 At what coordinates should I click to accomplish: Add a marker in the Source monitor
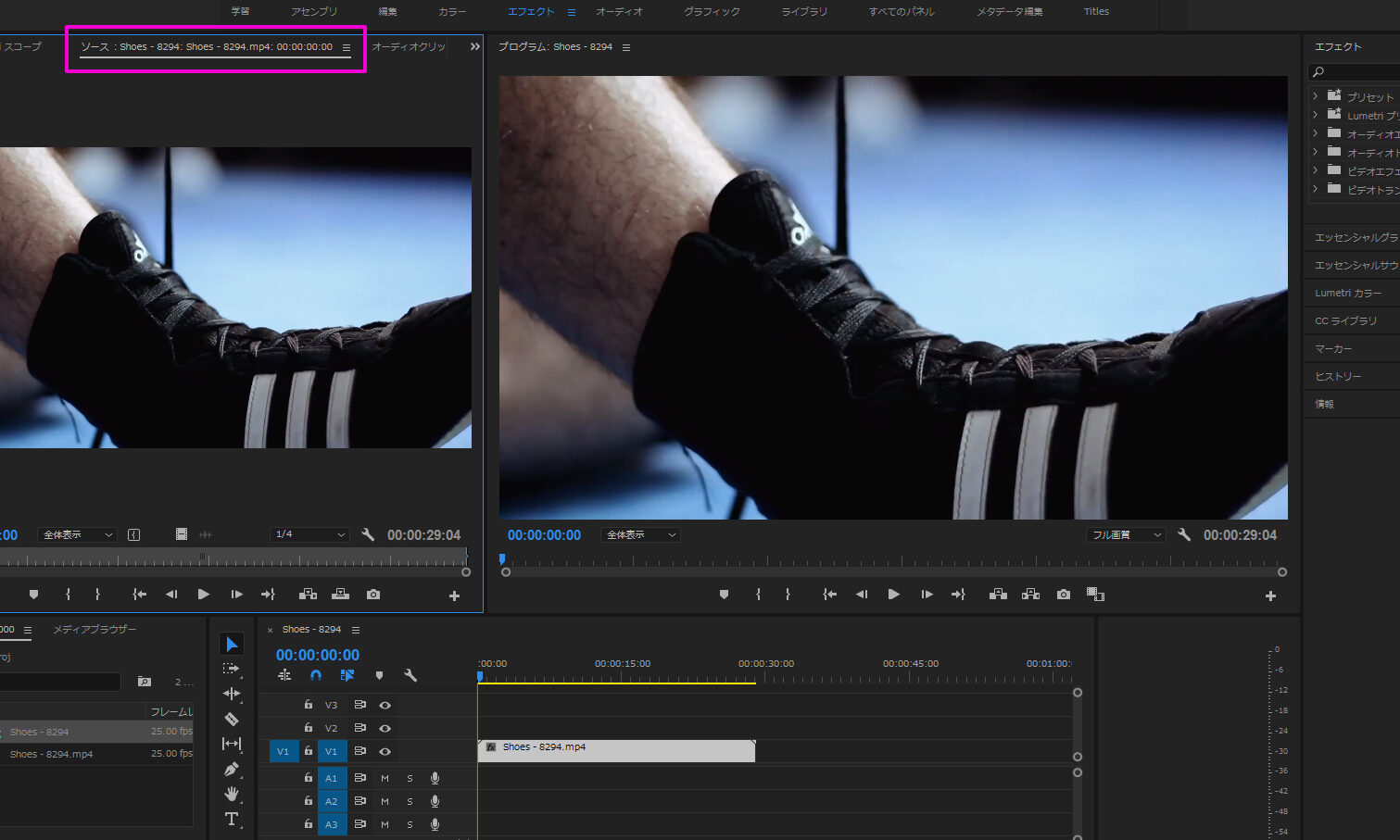tap(34, 595)
